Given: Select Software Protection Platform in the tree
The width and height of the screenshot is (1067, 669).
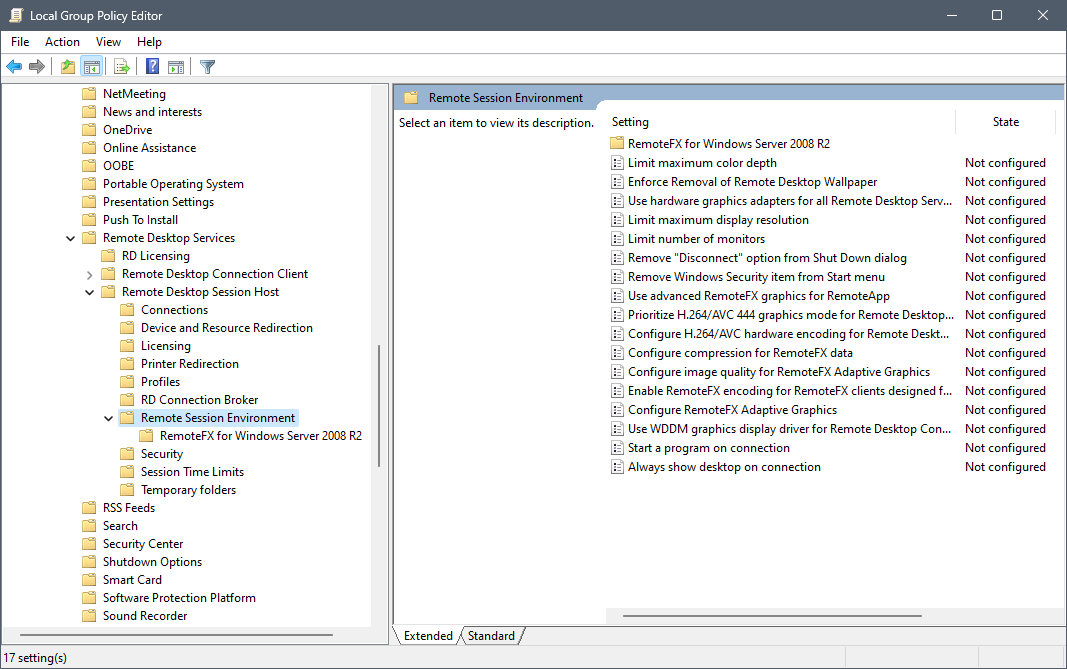Looking at the screenshot, I should [x=179, y=598].
